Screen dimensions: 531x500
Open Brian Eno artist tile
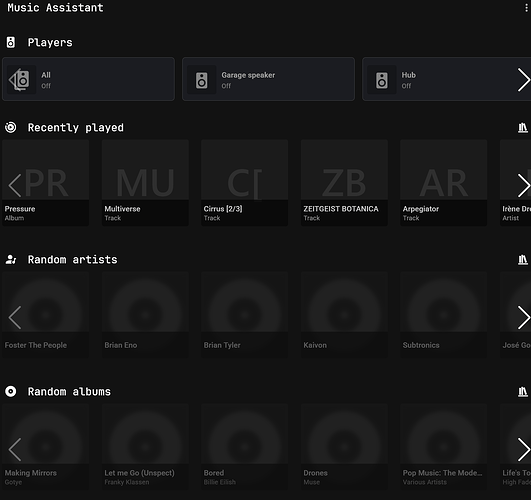coord(145,315)
